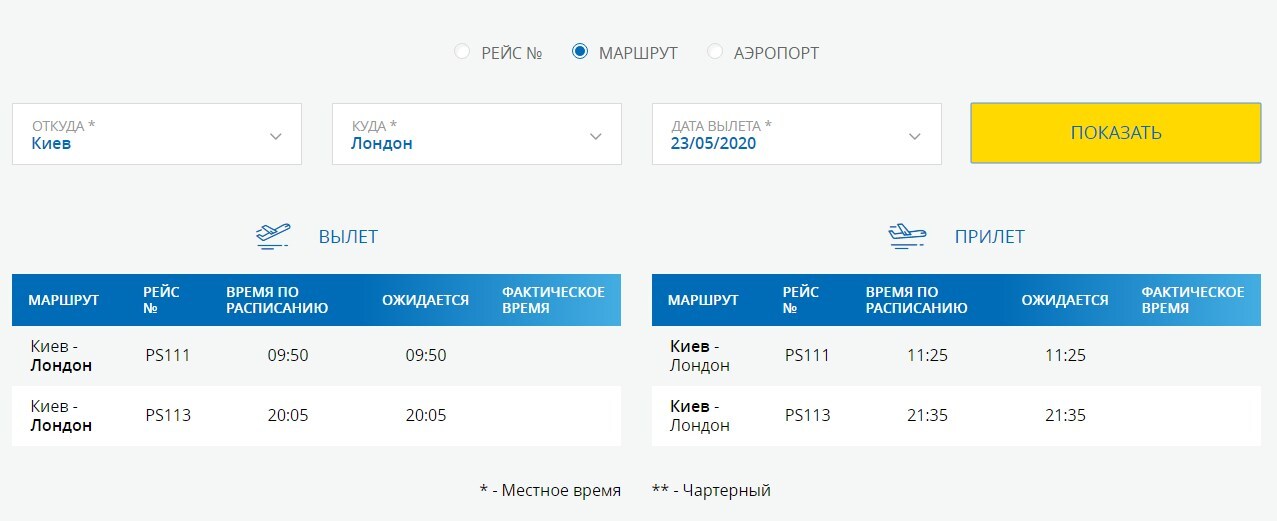Click the 23/05/2020 date field

click(x=713, y=143)
